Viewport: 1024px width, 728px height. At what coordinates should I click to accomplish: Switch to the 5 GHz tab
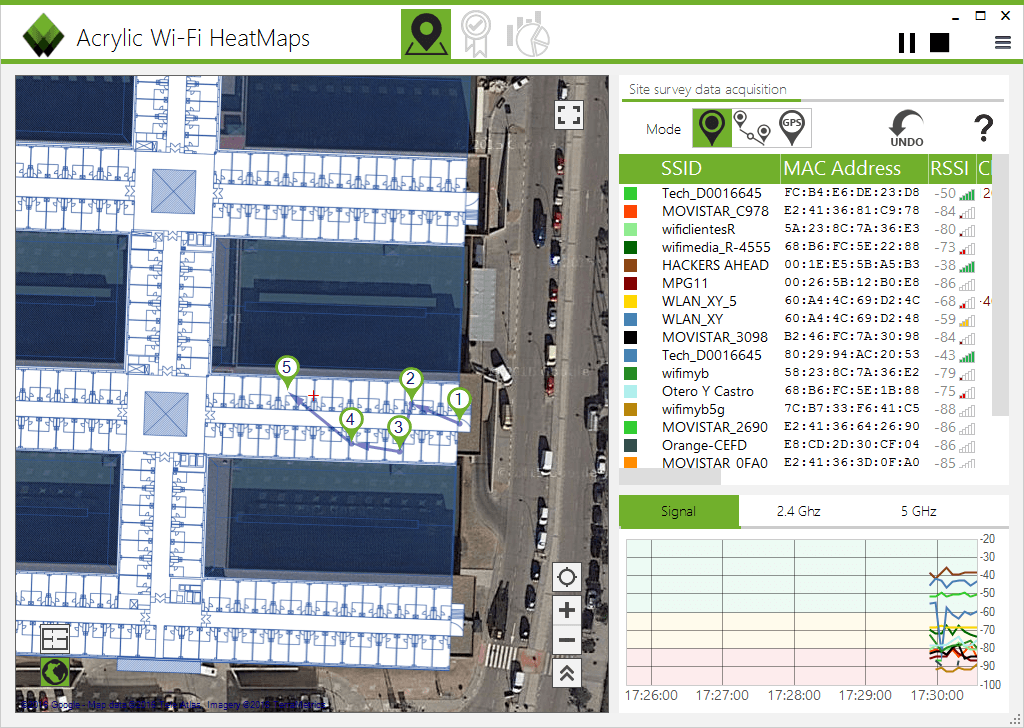click(x=919, y=511)
